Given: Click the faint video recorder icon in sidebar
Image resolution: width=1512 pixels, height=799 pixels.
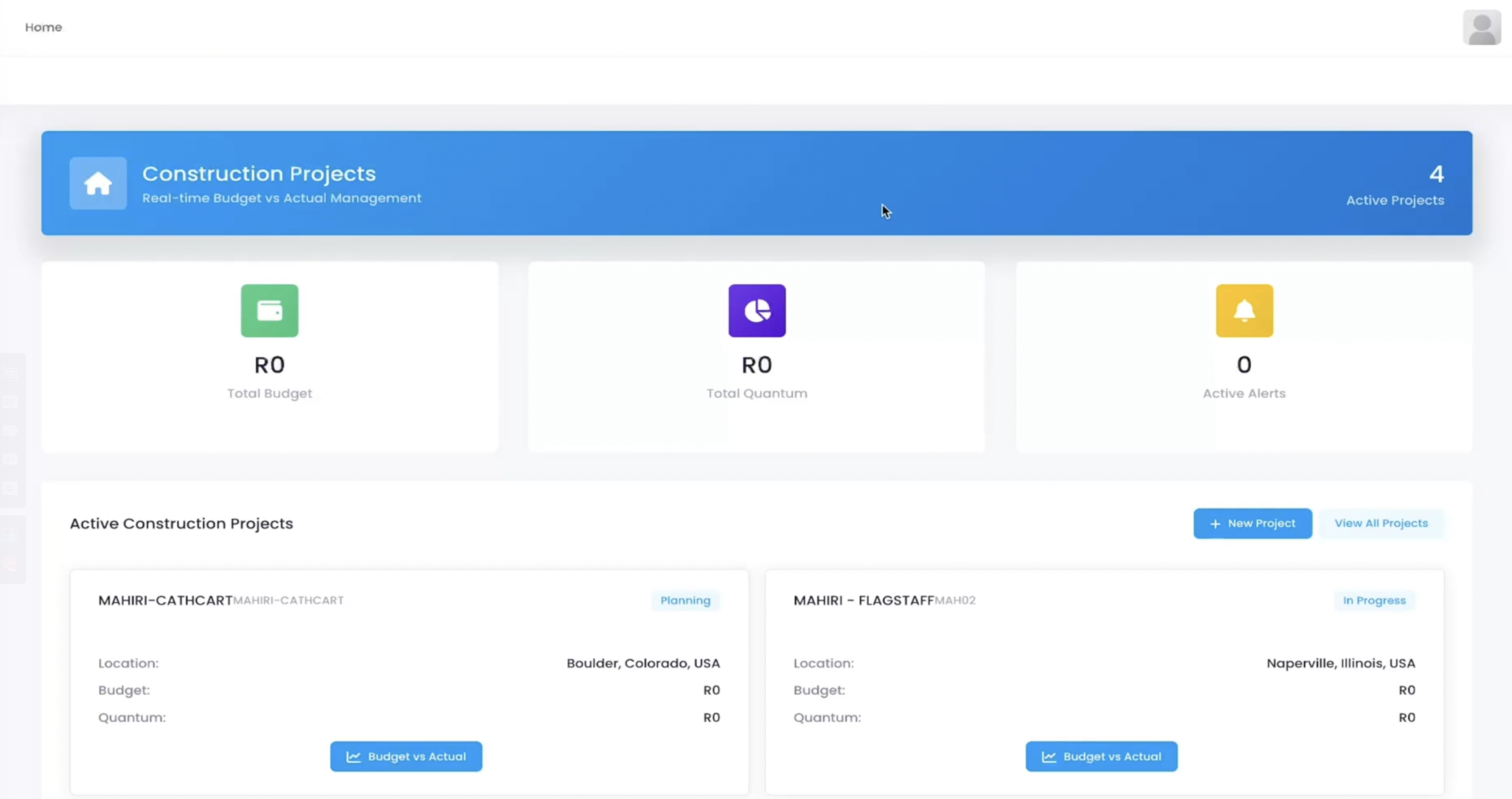Looking at the screenshot, I should tap(10, 431).
